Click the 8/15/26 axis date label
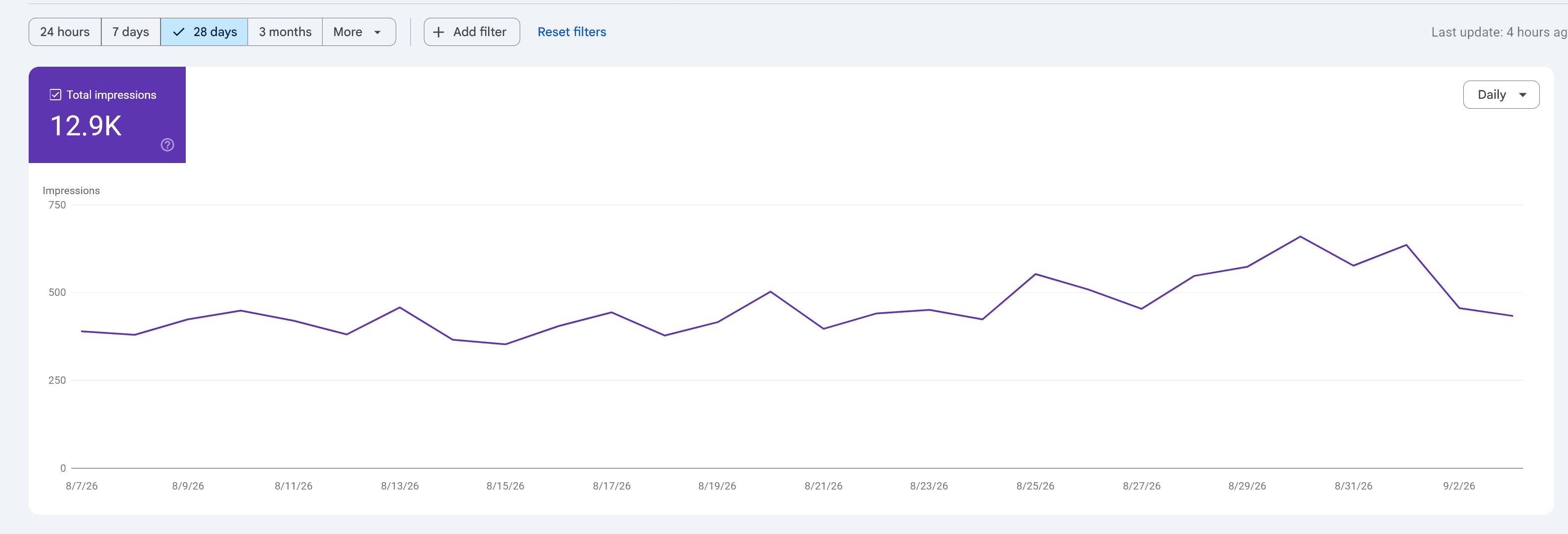 point(505,486)
